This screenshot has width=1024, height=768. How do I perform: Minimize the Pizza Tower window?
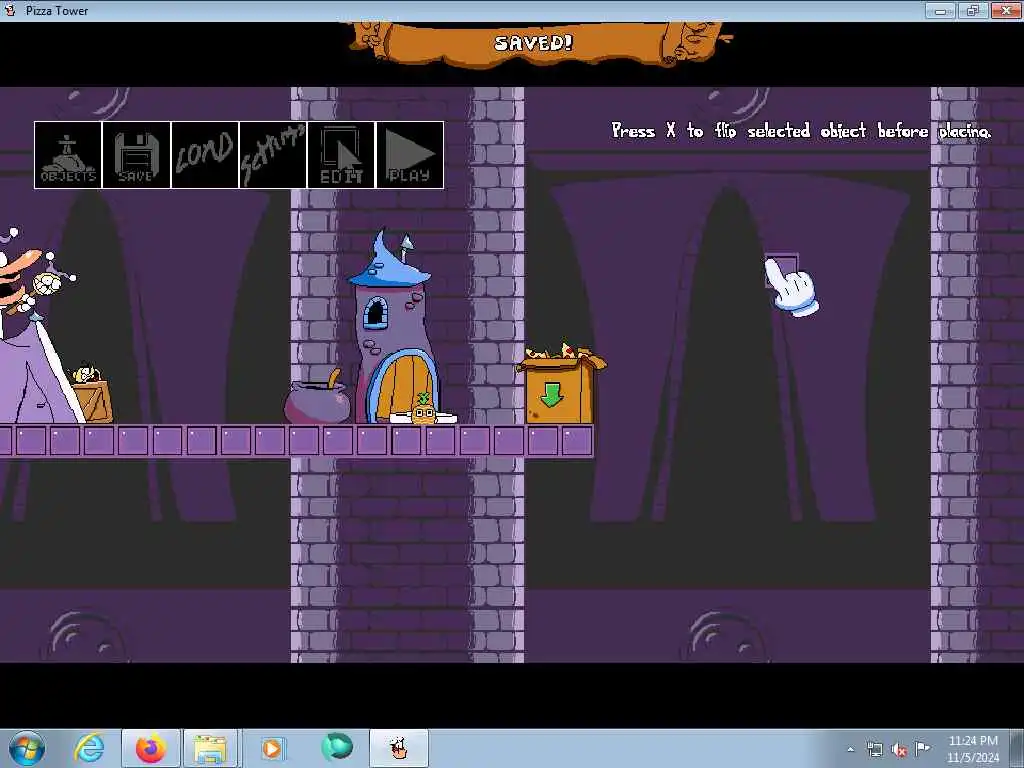941,10
